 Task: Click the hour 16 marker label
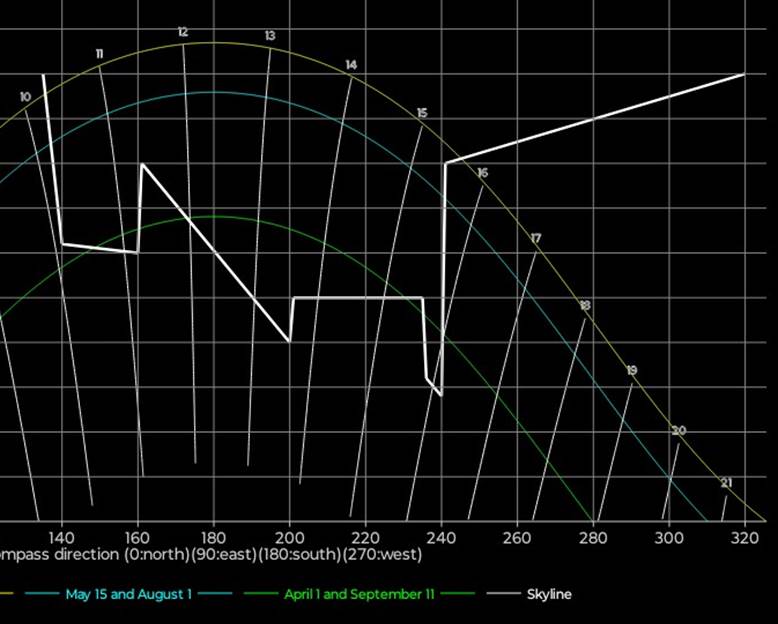coord(483,173)
